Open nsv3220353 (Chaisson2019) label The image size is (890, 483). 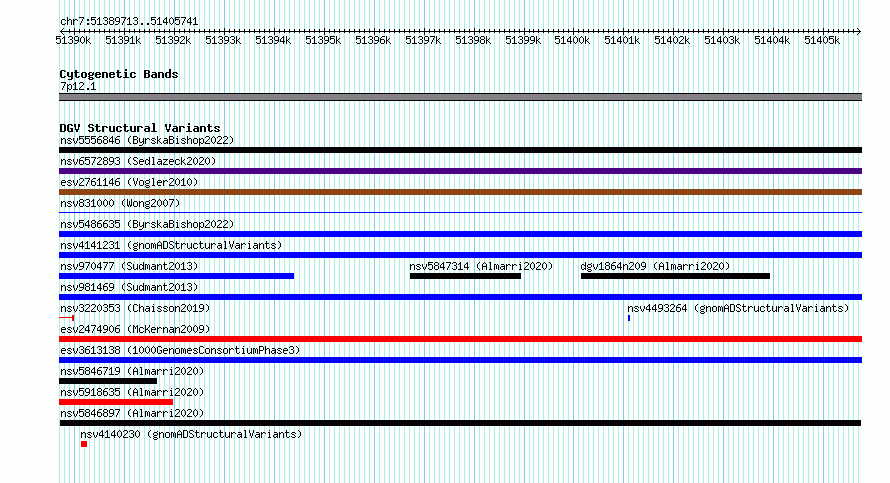[x=135, y=308]
